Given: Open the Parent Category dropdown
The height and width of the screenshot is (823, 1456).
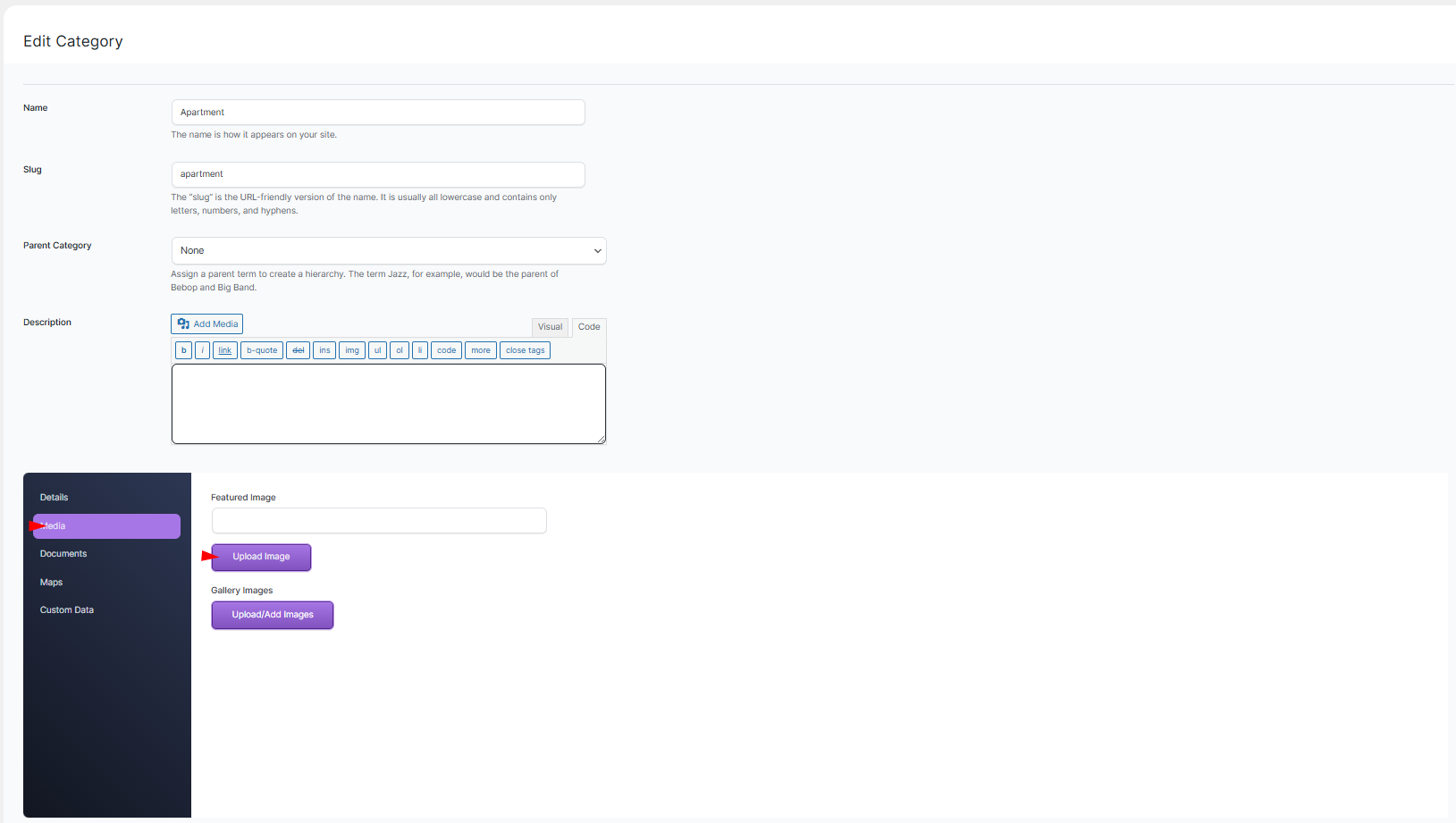Looking at the screenshot, I should [x=389, y=251].
